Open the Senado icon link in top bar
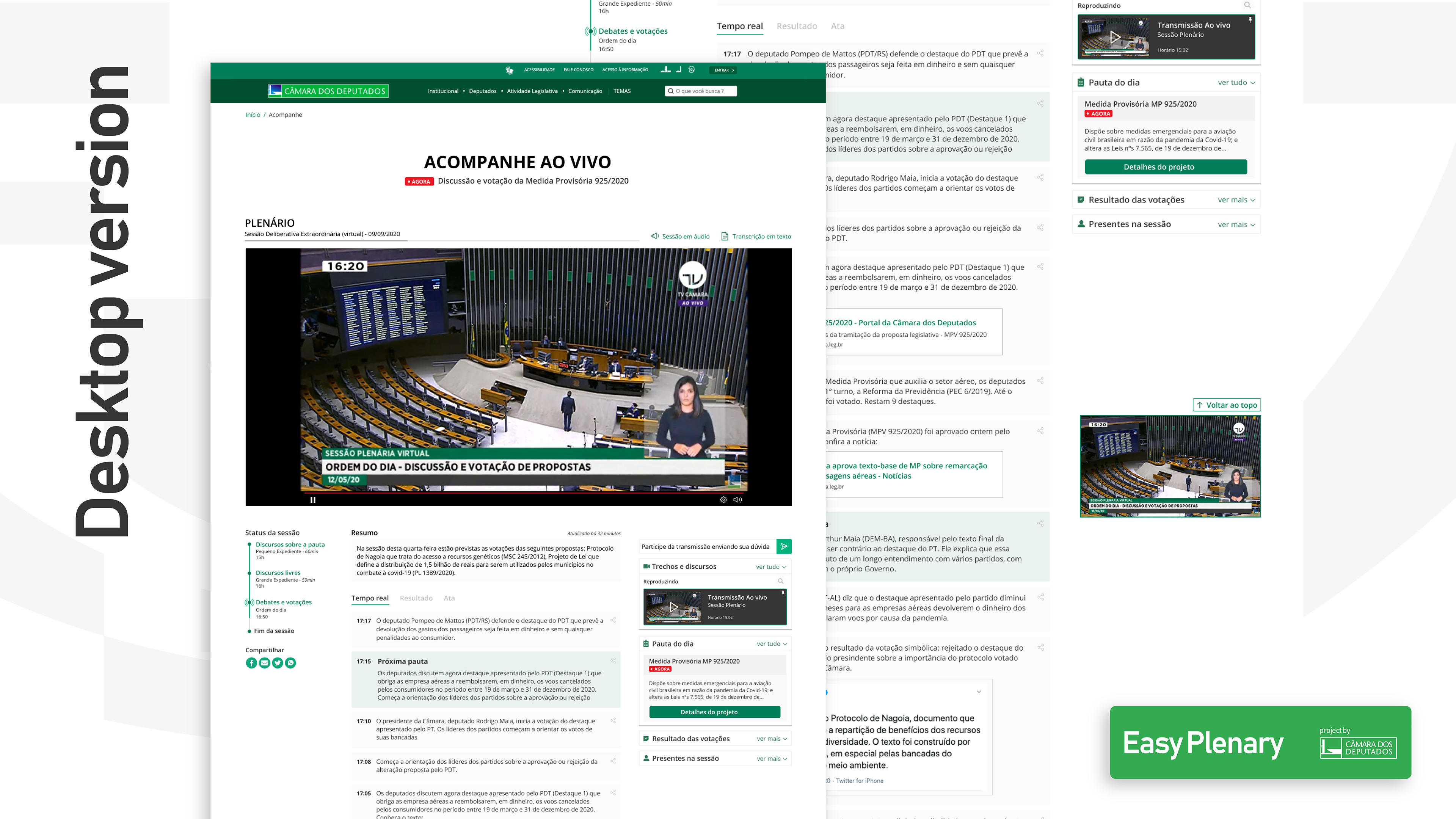 coord(678,69)
